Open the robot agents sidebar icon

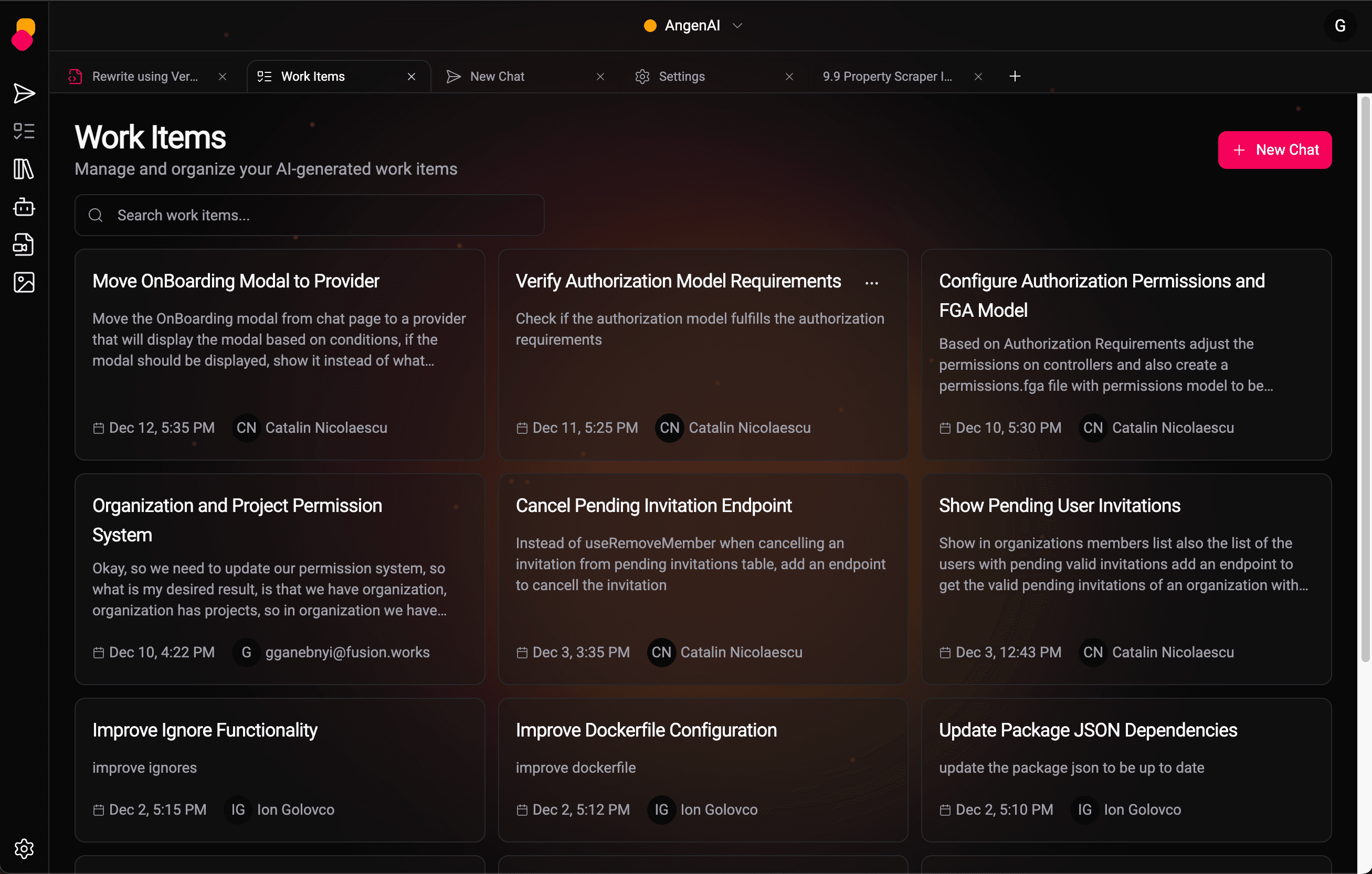coord(24,207)
